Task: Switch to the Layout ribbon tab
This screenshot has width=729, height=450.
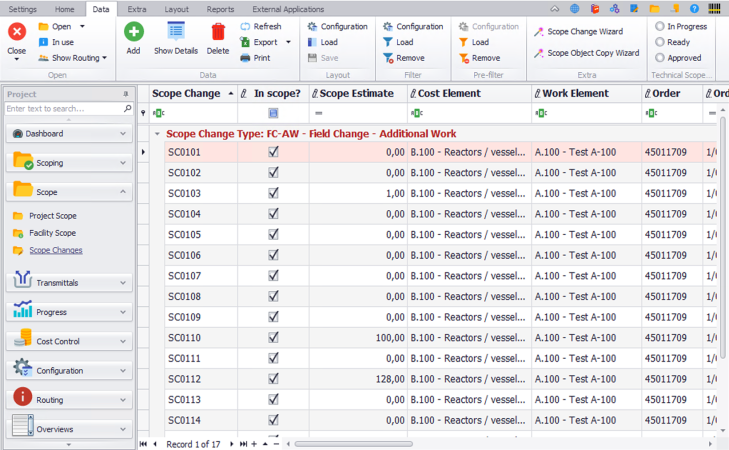Action: click(176, 8)
